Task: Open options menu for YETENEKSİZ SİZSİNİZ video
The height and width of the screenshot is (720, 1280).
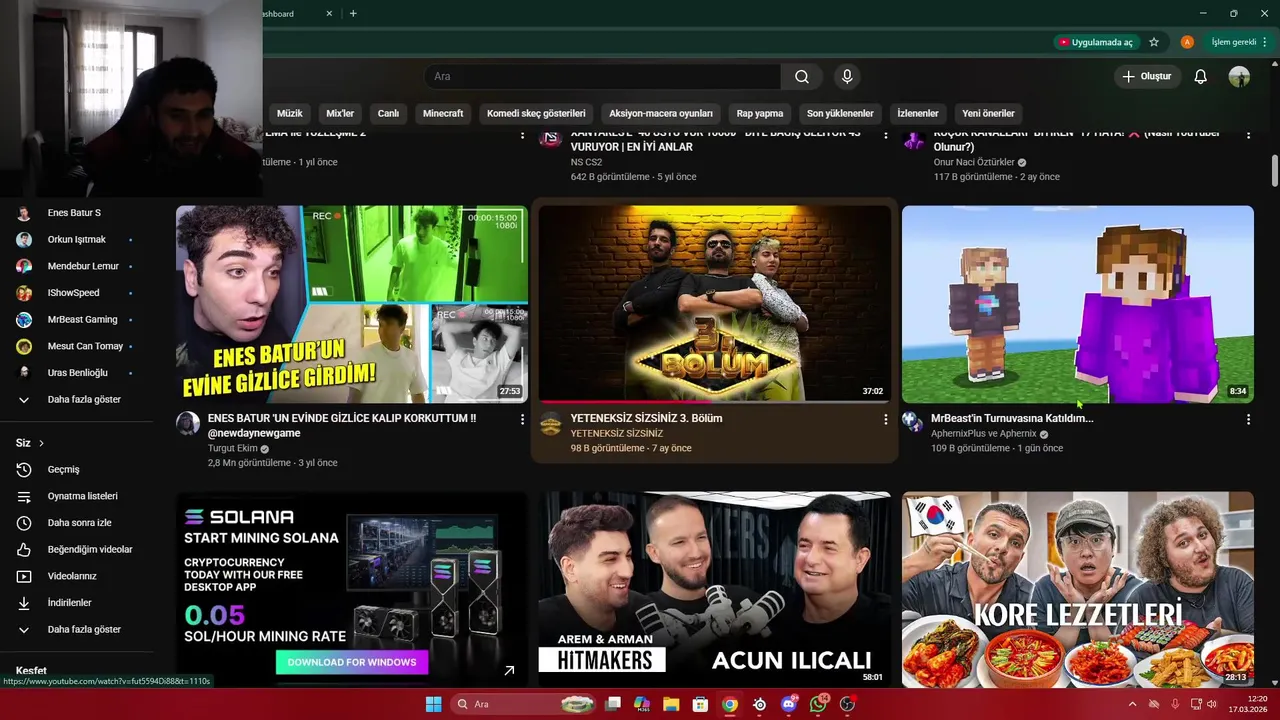Action: tap(885, 420)
